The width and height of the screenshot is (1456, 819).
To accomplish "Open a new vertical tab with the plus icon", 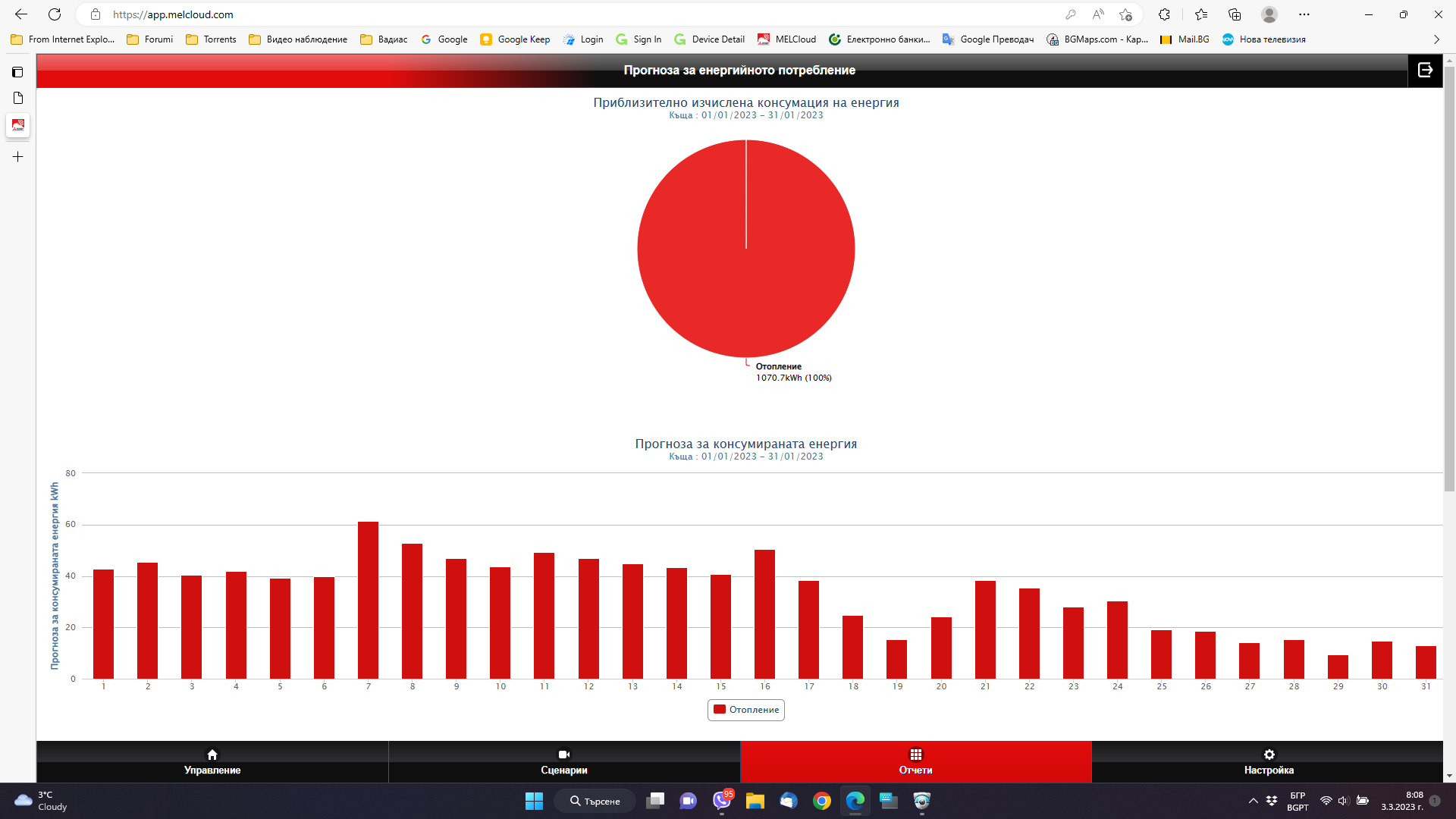I will click(18, 157).
